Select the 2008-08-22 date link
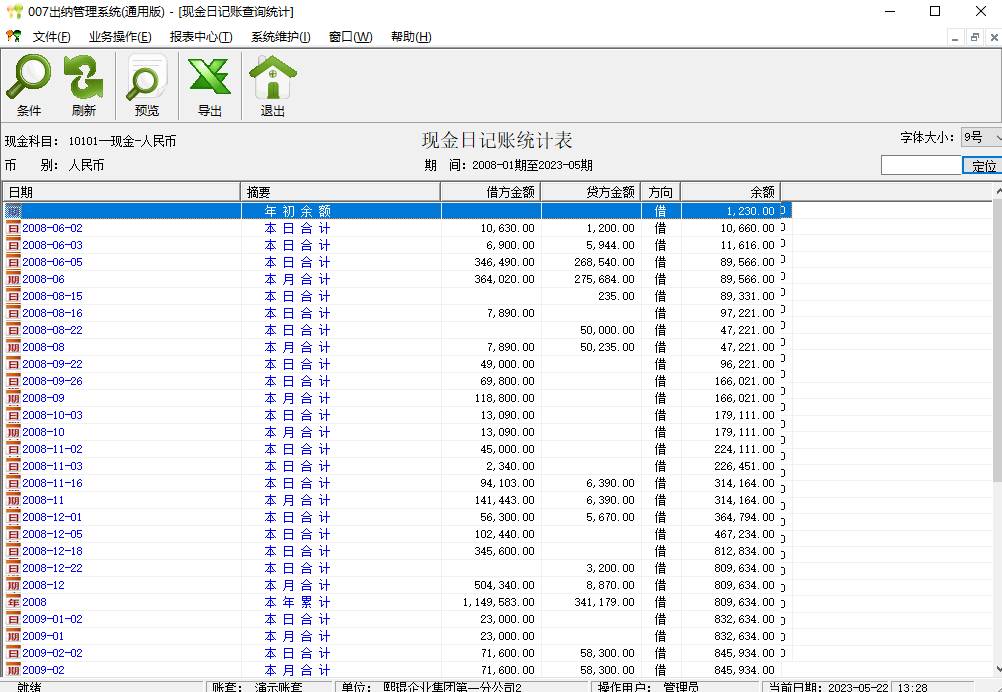This screenshot has height=692, width=1002. click(x=52, y=330)
